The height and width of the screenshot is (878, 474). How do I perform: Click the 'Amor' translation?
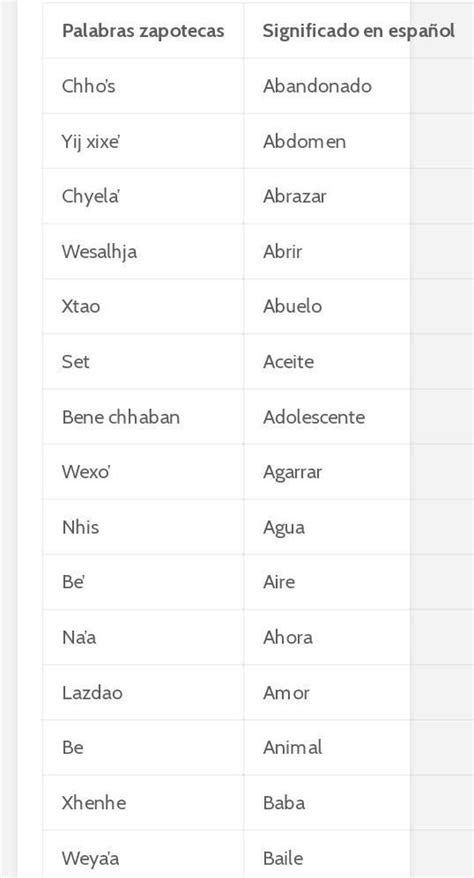(x=286, y=693)
